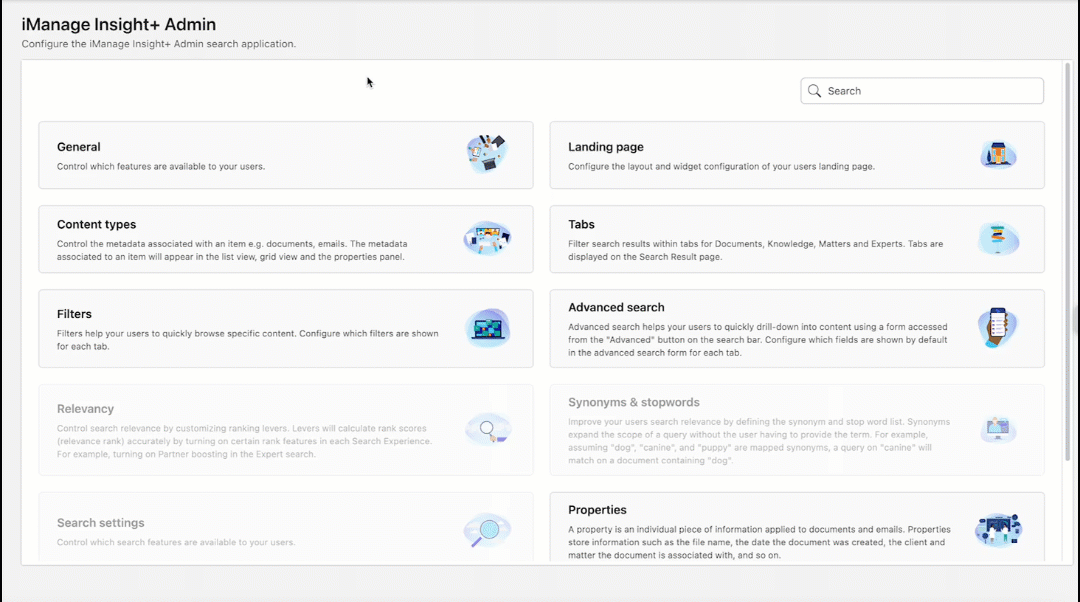This screenshot has width=1080, height=602.
Task: Click the Search settings magnifier icon
Action: tap(487, 530)
